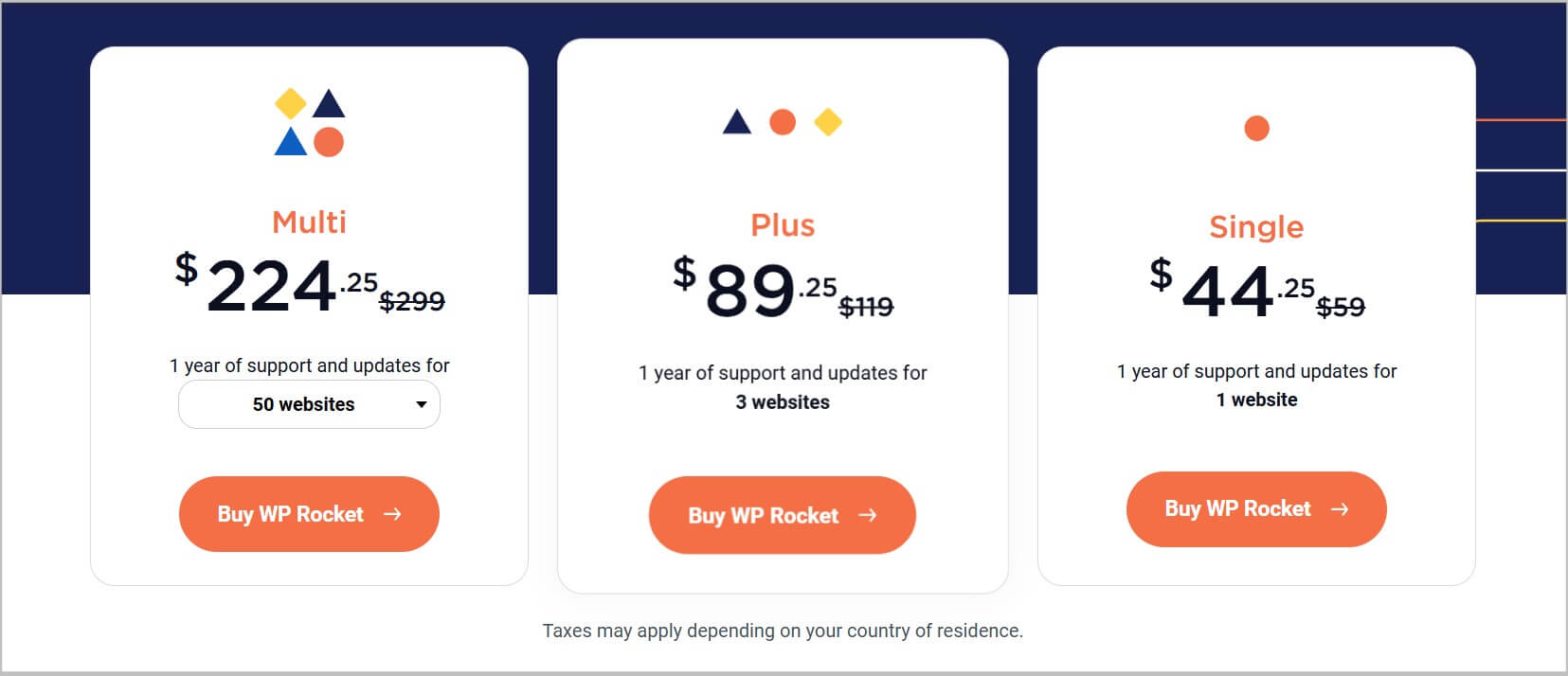The width and height of the screenshot is (1568, 676).
Task: Click the Multi plan heading
Action: click(309, 222)
